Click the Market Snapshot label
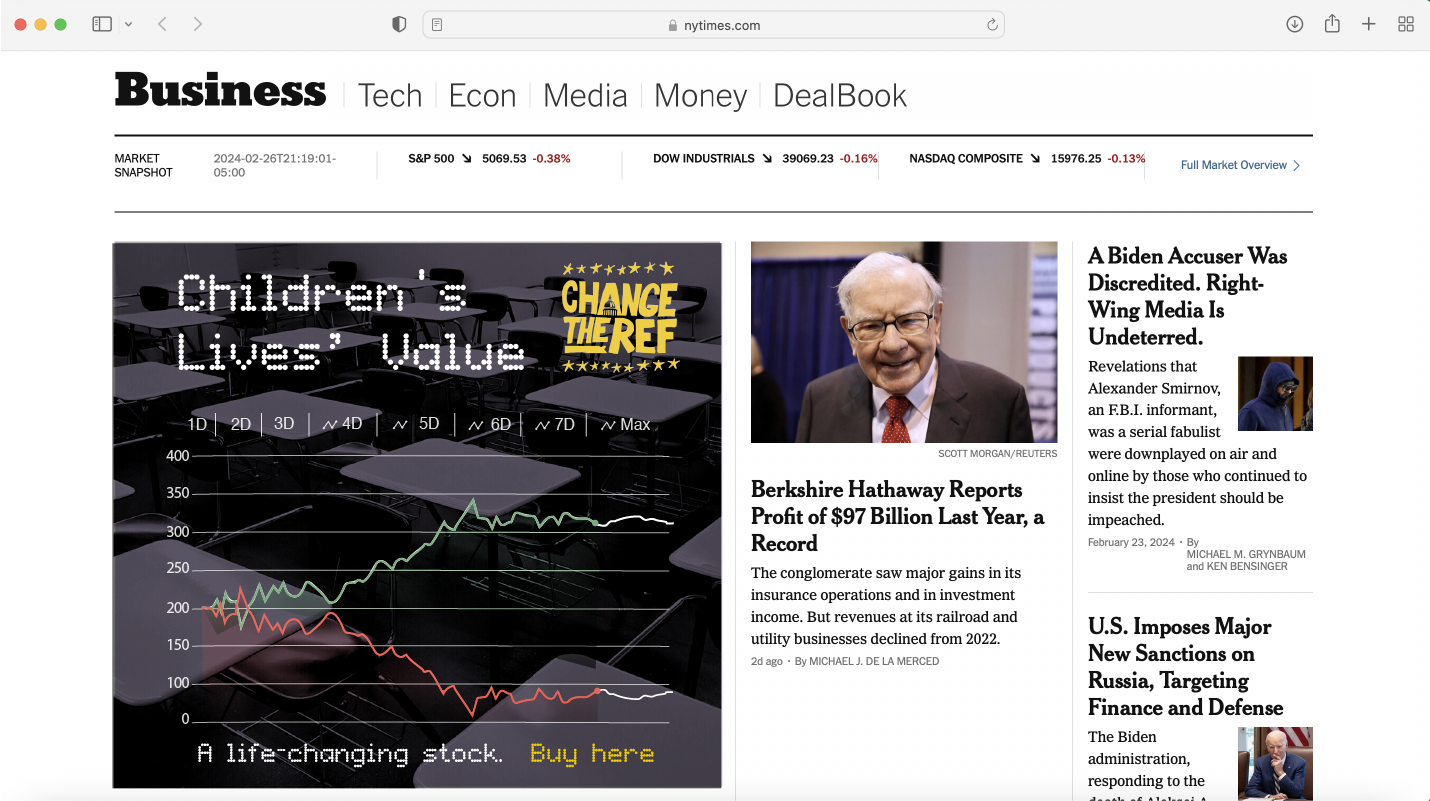The width and height of the screenshot is (1430, 801). tap(143, 165)
